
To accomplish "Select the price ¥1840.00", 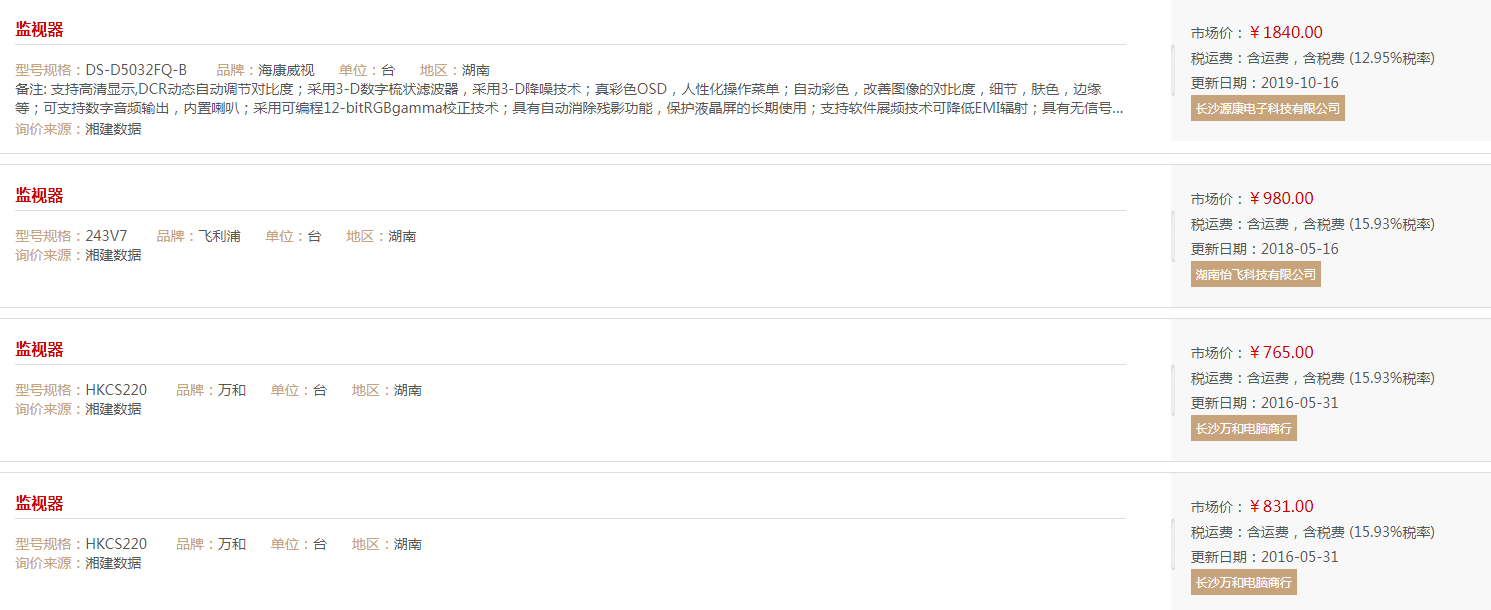I will 1286,32.
